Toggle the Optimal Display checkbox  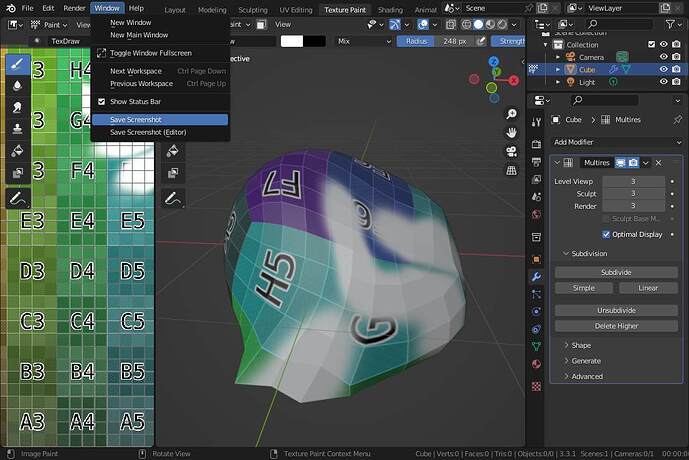coord(606,235)
